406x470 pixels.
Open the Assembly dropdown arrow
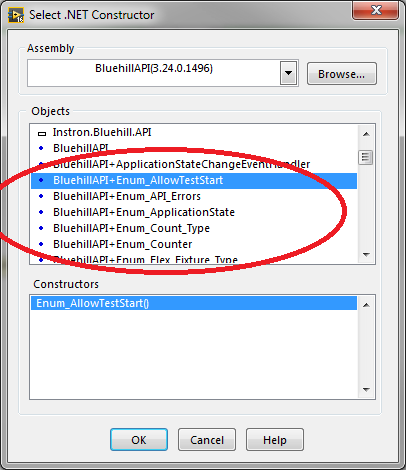coord(289,73)
